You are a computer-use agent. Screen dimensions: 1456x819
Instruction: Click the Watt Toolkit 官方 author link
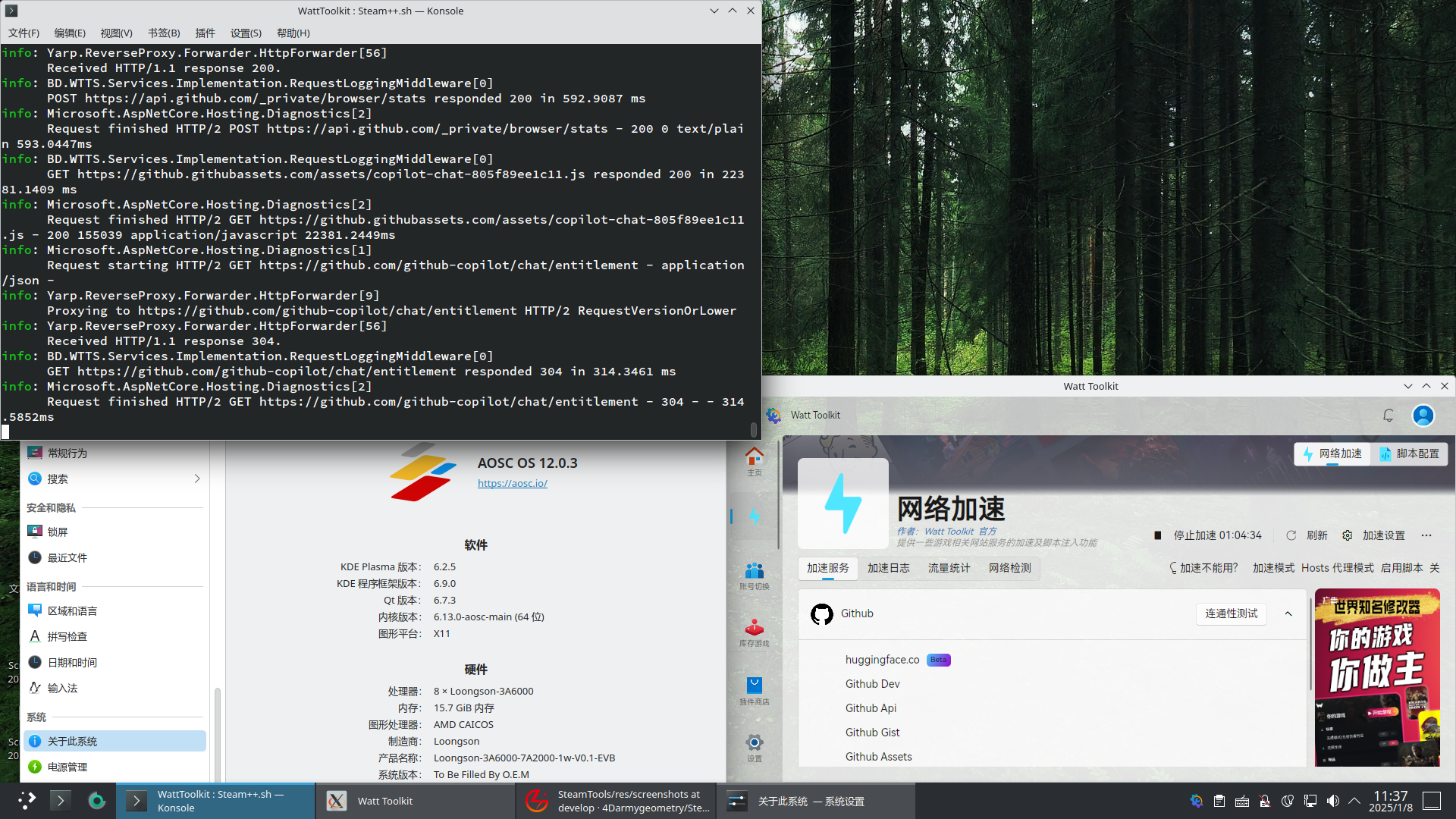coord(960,532)
